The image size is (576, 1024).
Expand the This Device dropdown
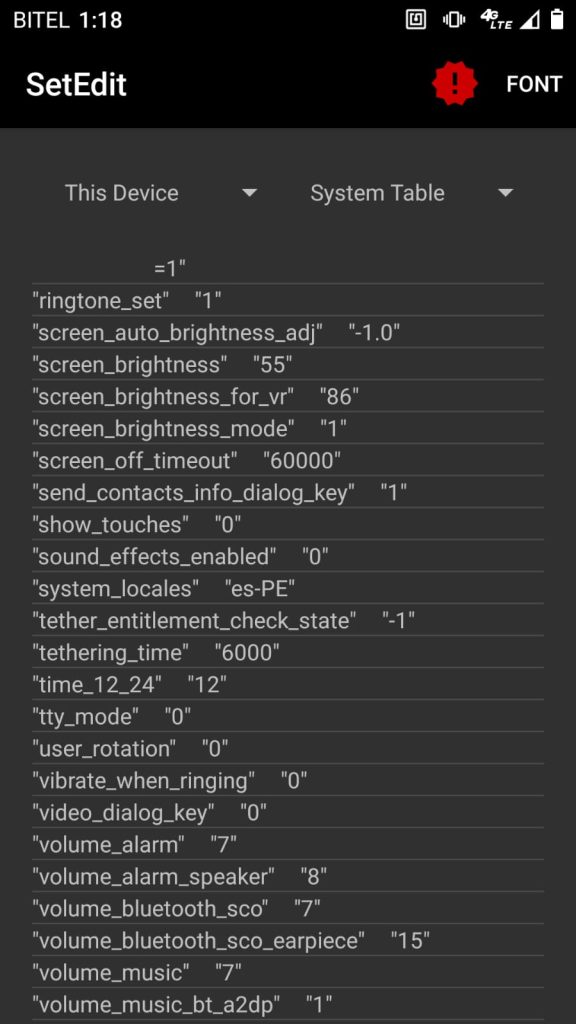tap(161, 193)
